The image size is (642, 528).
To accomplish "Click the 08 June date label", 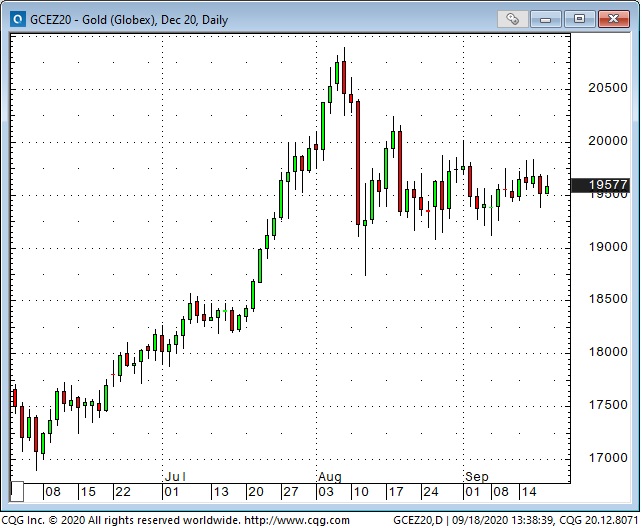I will (x=53, y=492).
